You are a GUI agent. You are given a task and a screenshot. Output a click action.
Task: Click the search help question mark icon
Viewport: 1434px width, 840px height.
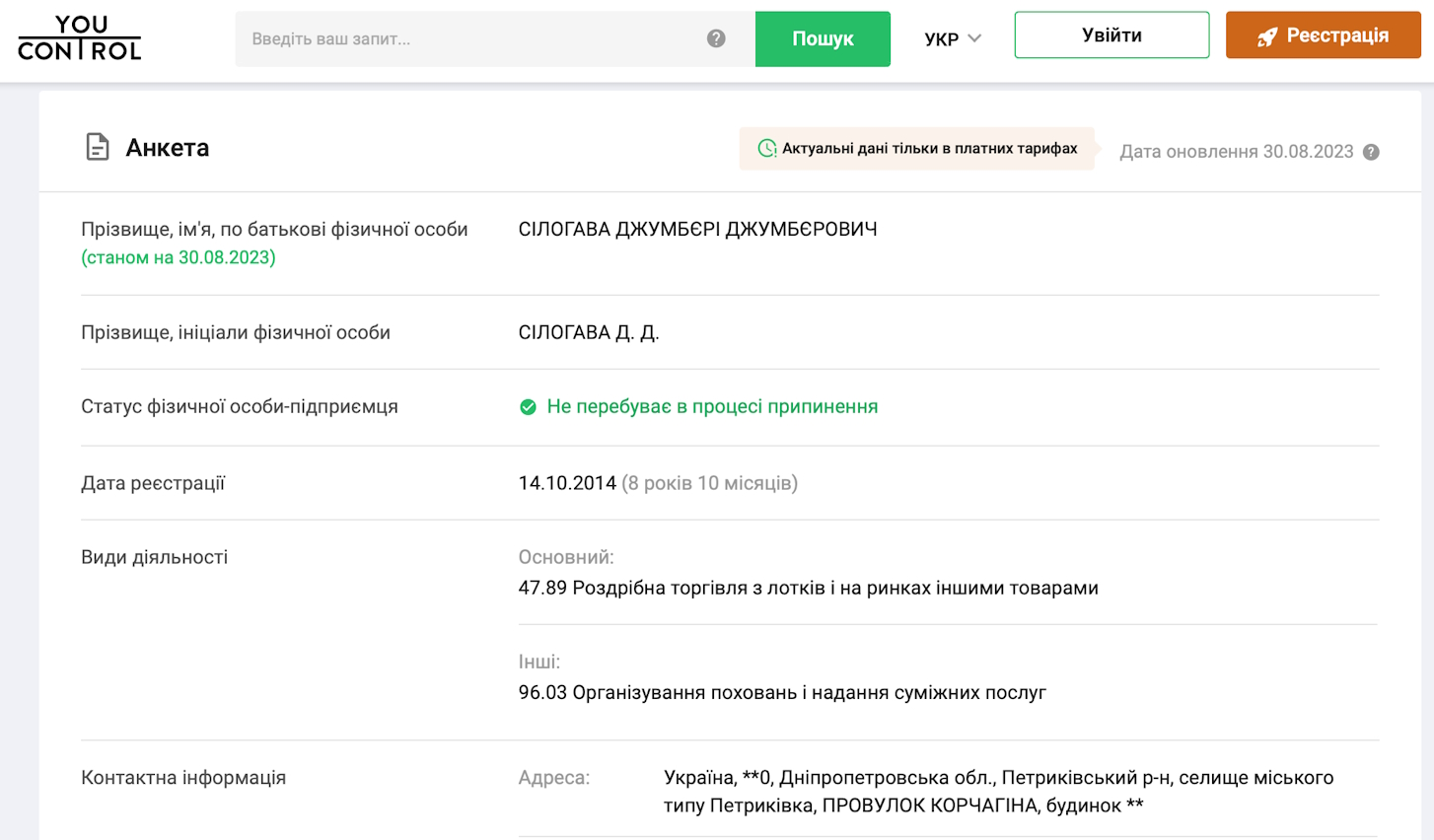click(716, 38)
